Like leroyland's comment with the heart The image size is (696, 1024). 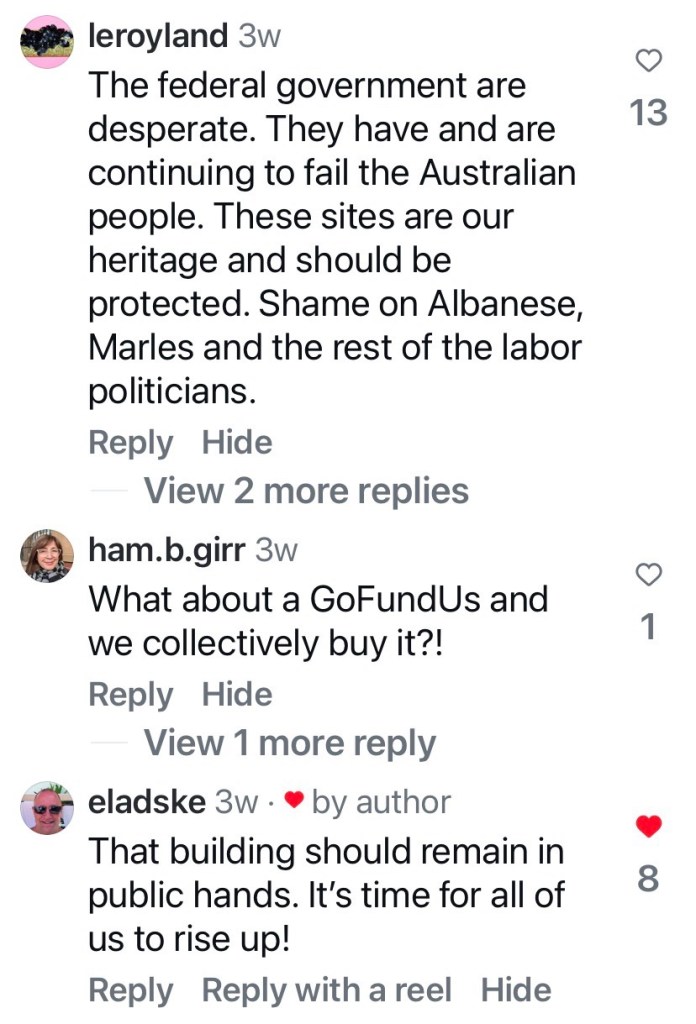tap(649, 61)
